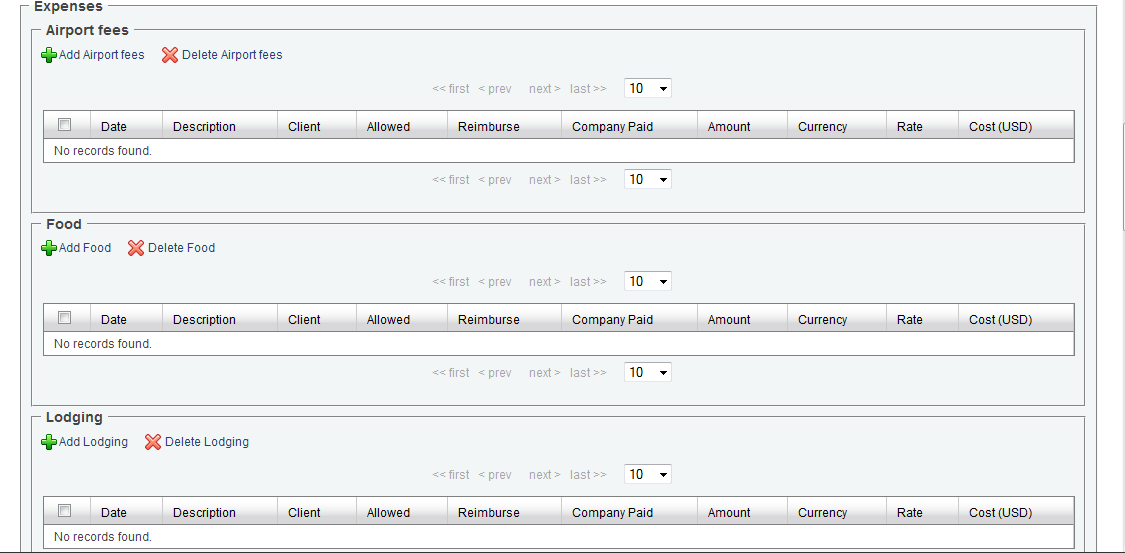Click 'next >' above Airport fees table

[545, 89]
